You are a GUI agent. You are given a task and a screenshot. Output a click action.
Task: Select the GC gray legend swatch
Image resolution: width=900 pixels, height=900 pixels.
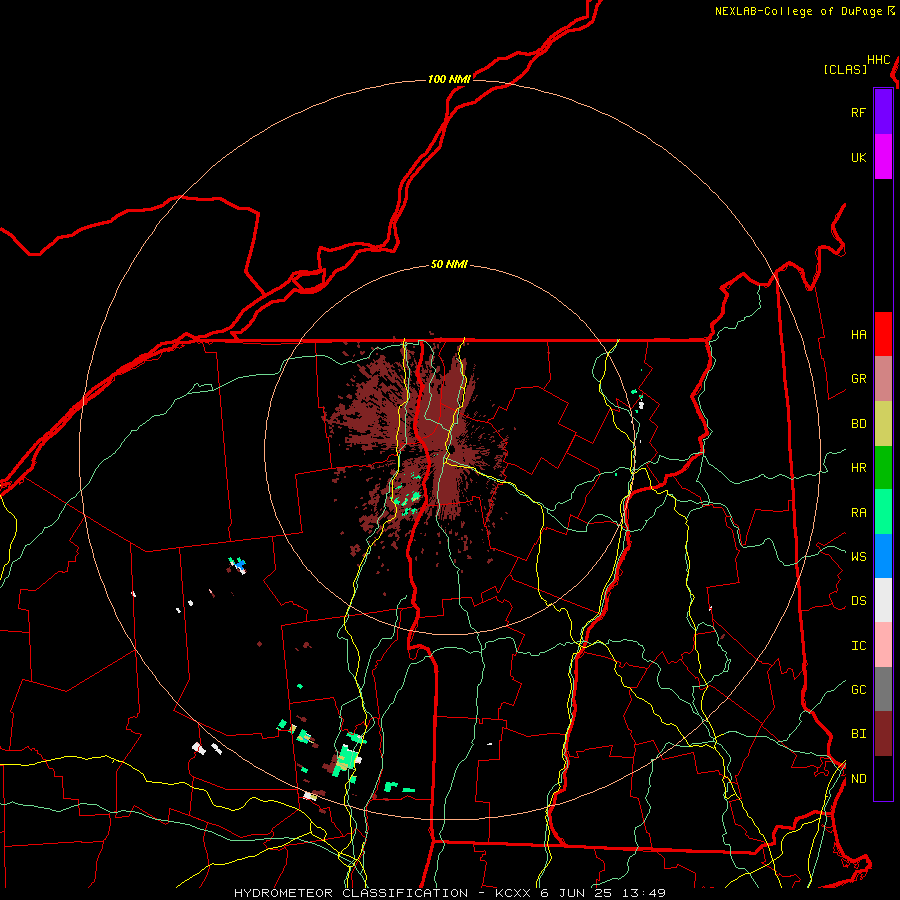coord(883,689)
